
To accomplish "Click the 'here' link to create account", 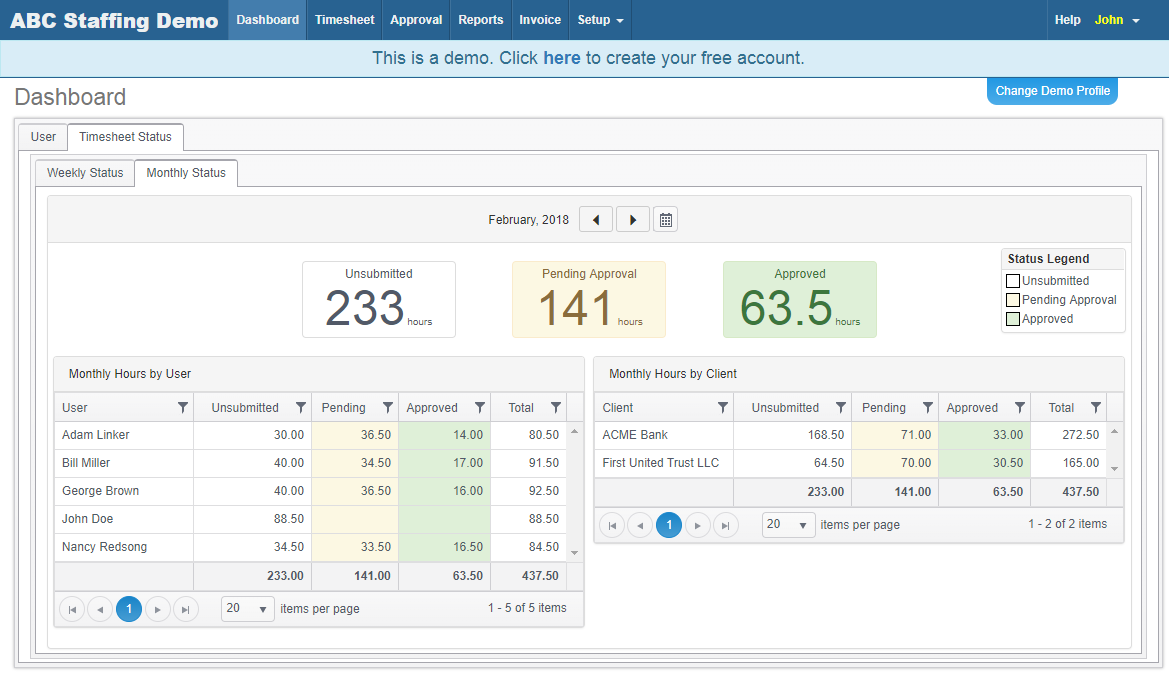I will tap(561, 58).
